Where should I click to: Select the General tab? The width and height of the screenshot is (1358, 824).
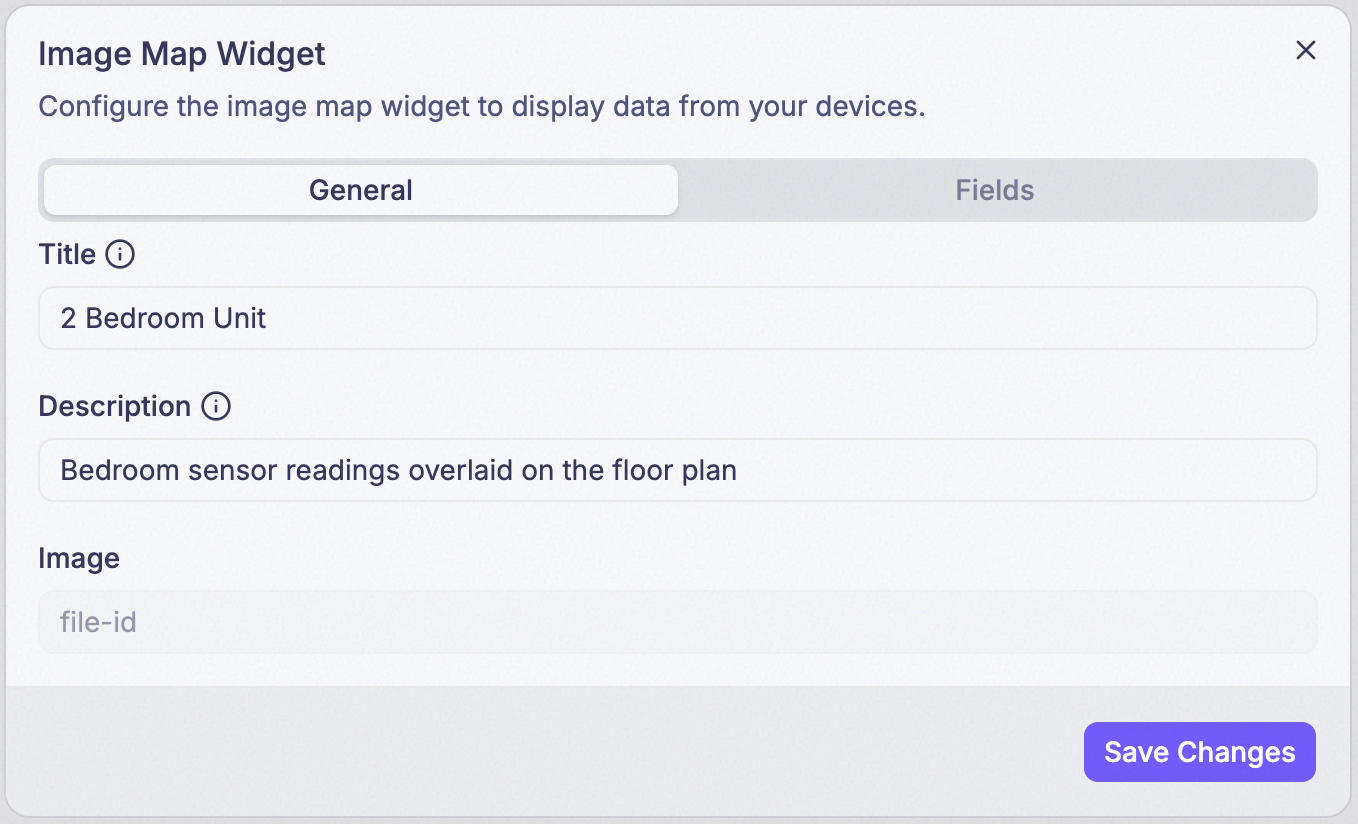(361, 190)
